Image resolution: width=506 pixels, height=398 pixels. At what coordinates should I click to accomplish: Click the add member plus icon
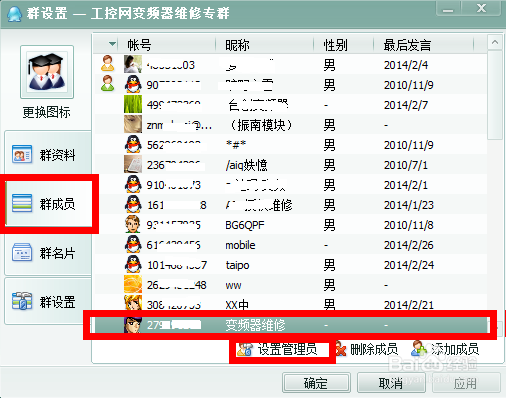pyautogui.click(x=419, y=349)
